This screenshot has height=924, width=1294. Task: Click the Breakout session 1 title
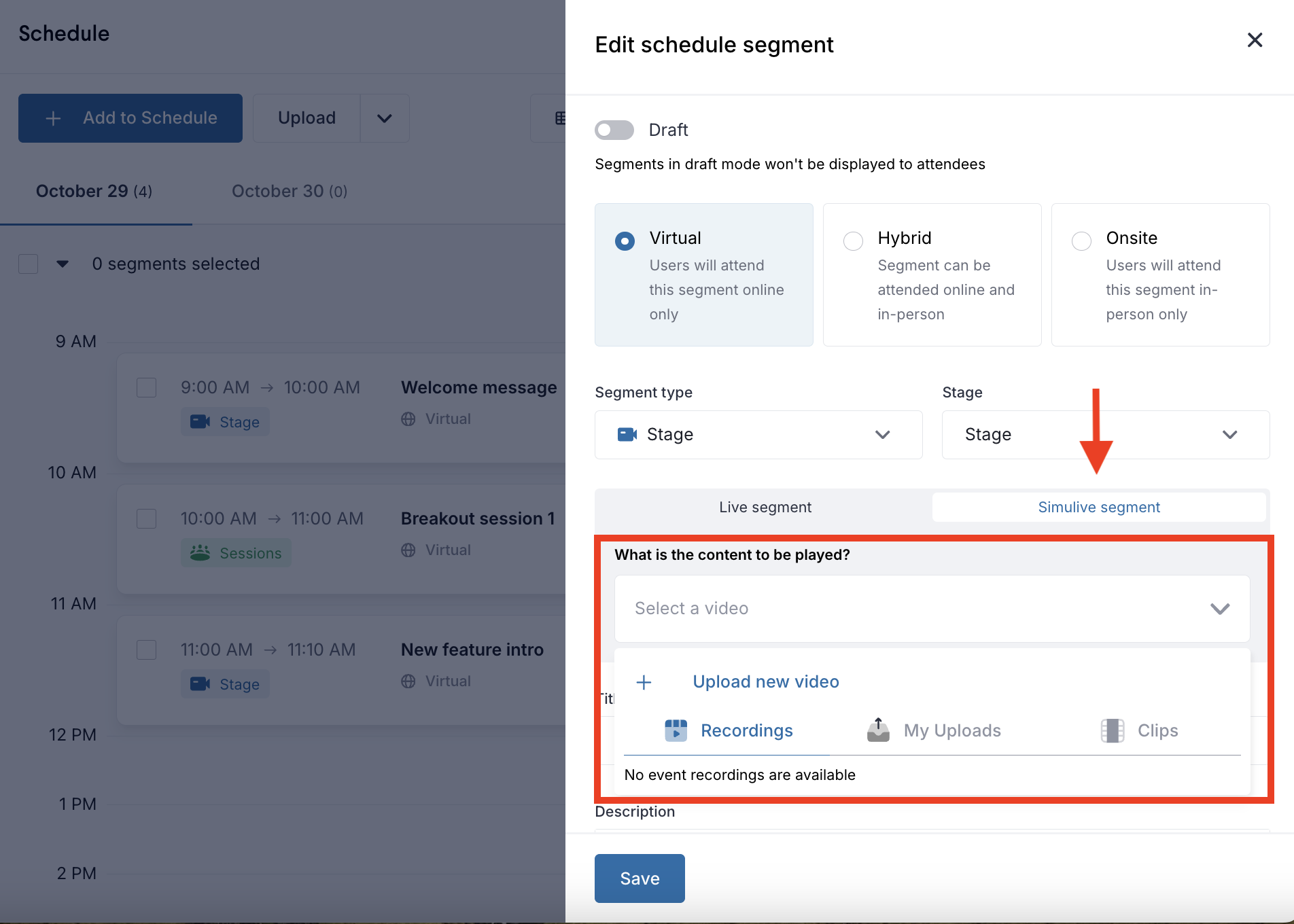(x=478, y=518)
